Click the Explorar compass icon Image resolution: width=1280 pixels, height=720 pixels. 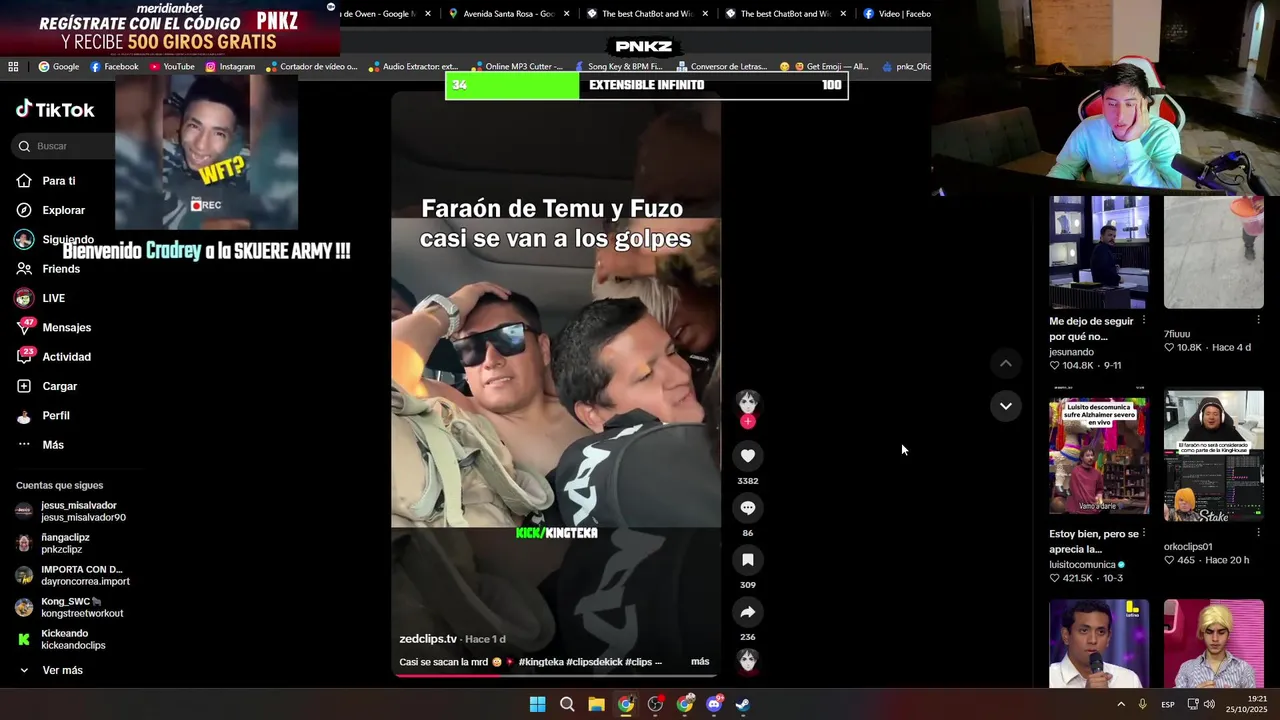24,210
